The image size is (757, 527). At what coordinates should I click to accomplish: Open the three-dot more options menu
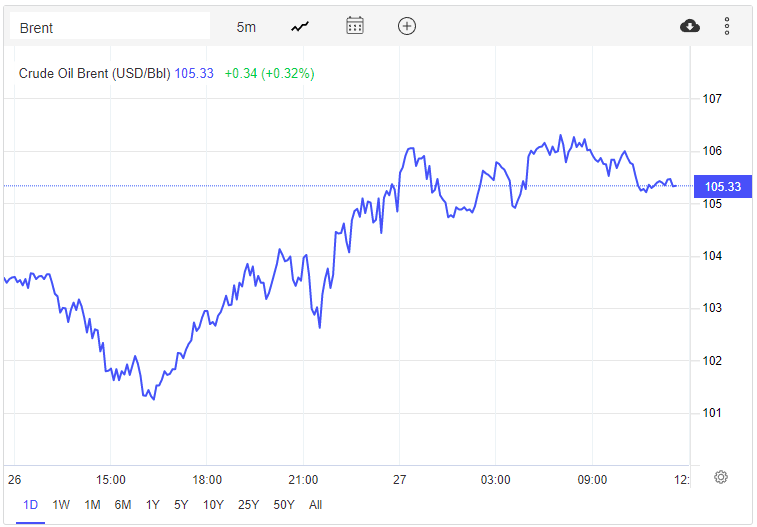[x=727, y=26]
